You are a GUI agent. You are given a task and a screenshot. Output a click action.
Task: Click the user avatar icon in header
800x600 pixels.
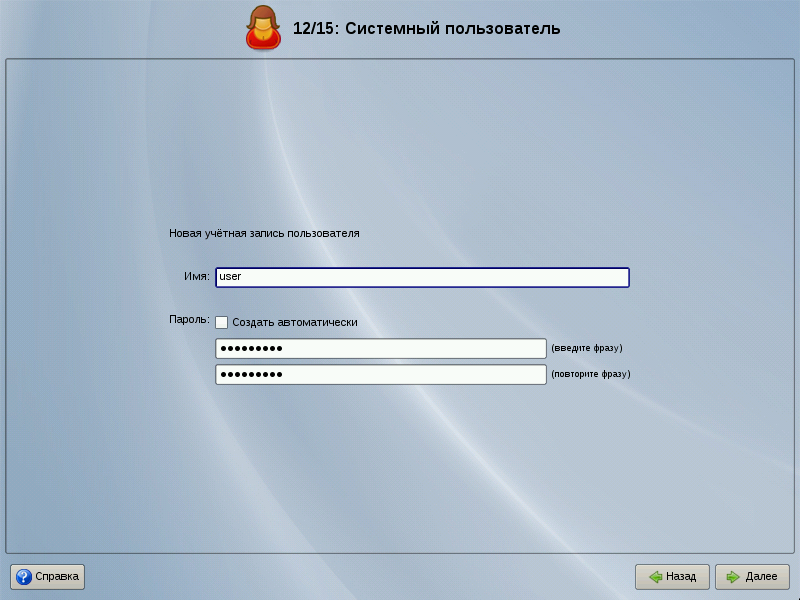click(263, 28)
